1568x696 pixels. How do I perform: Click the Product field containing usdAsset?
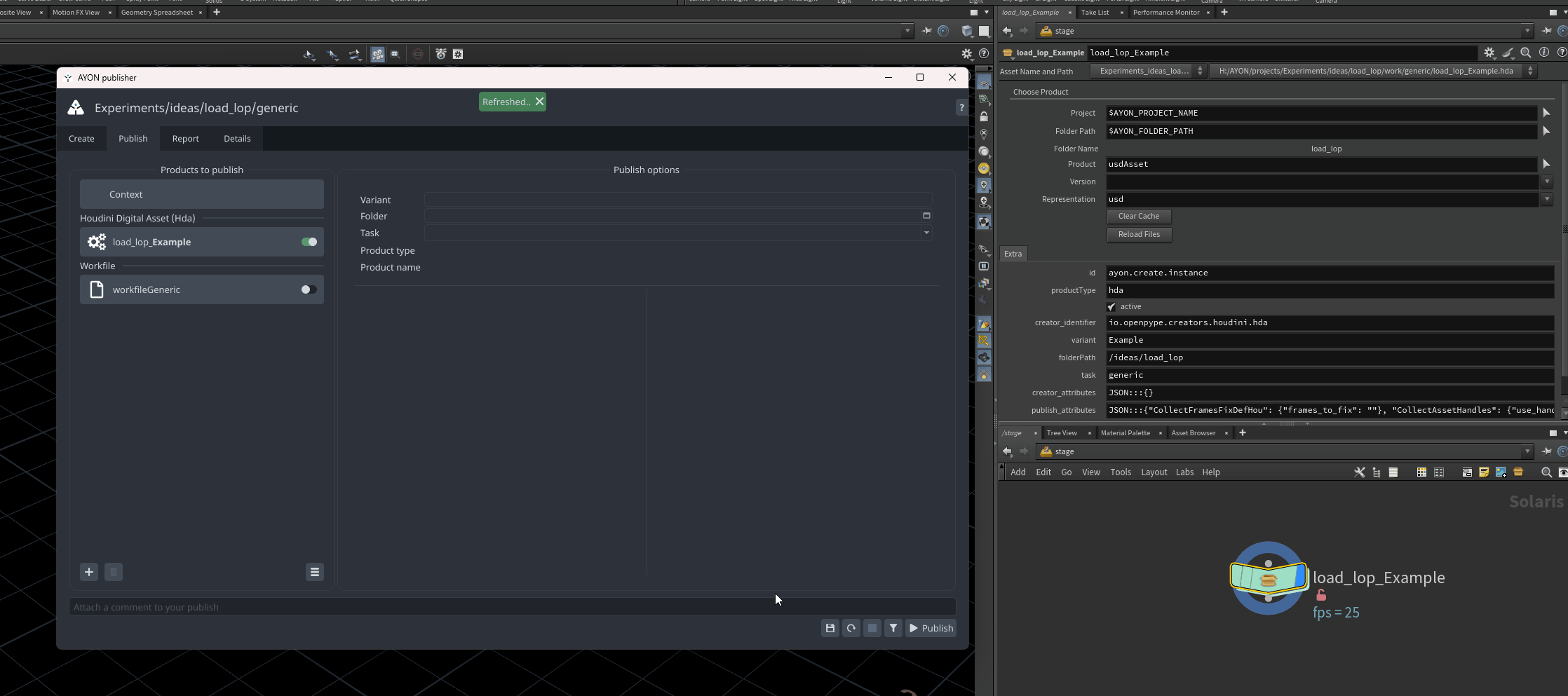(1321, 164)
